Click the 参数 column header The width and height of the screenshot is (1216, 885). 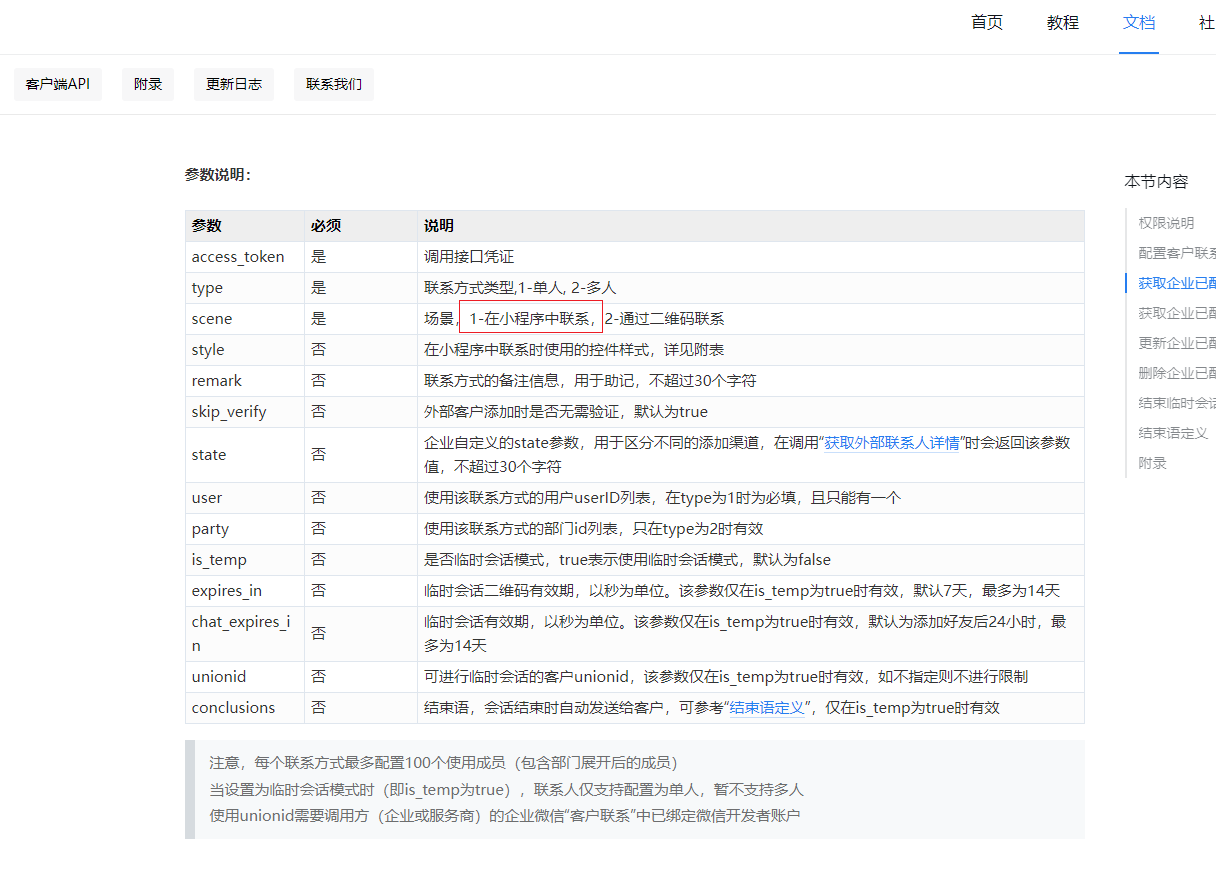(245, 226)
